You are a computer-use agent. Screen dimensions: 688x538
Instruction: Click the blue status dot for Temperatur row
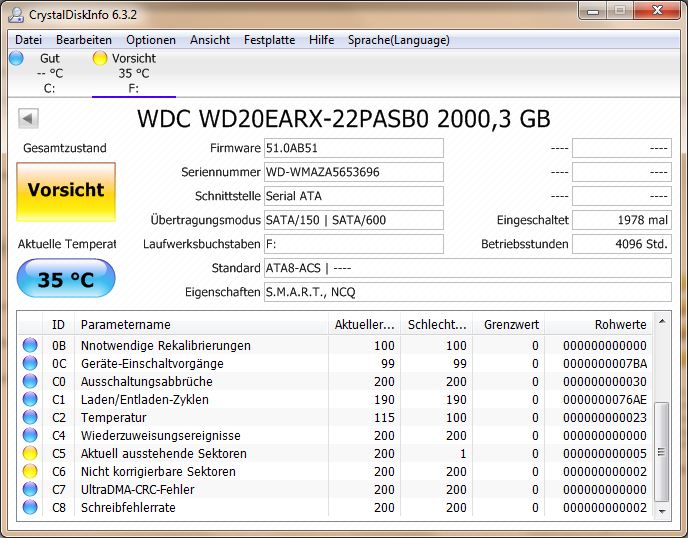(x=30, y=417)
